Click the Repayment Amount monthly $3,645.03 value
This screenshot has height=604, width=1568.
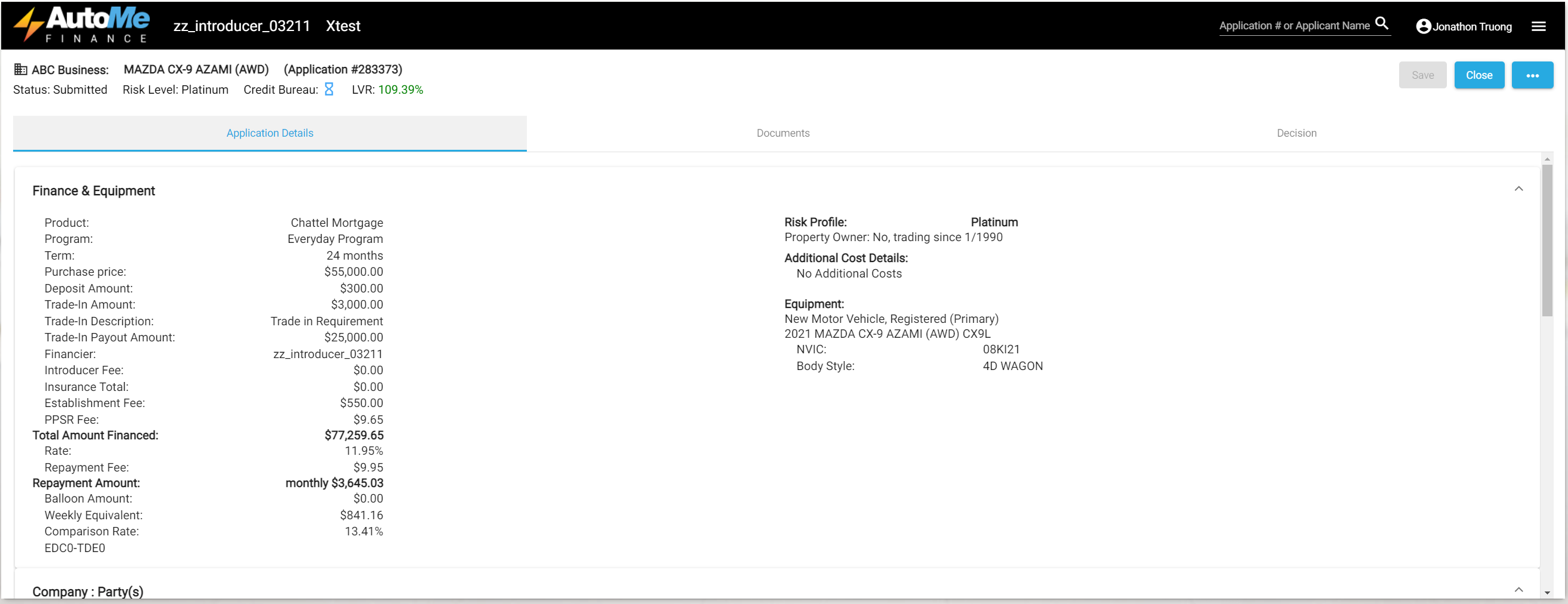(334, 483)
